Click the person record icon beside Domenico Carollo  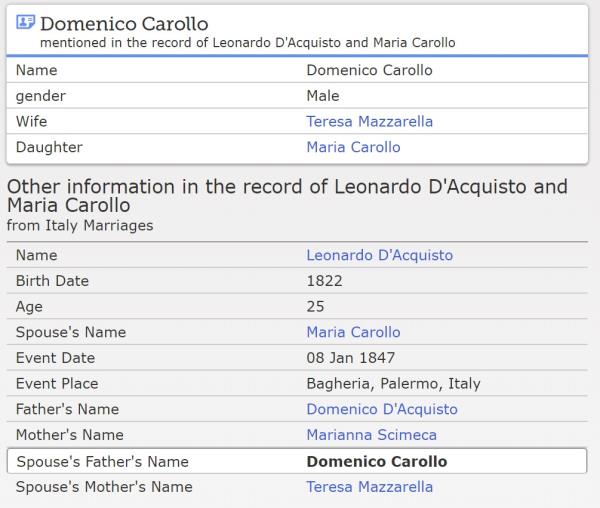pos(26,23)
